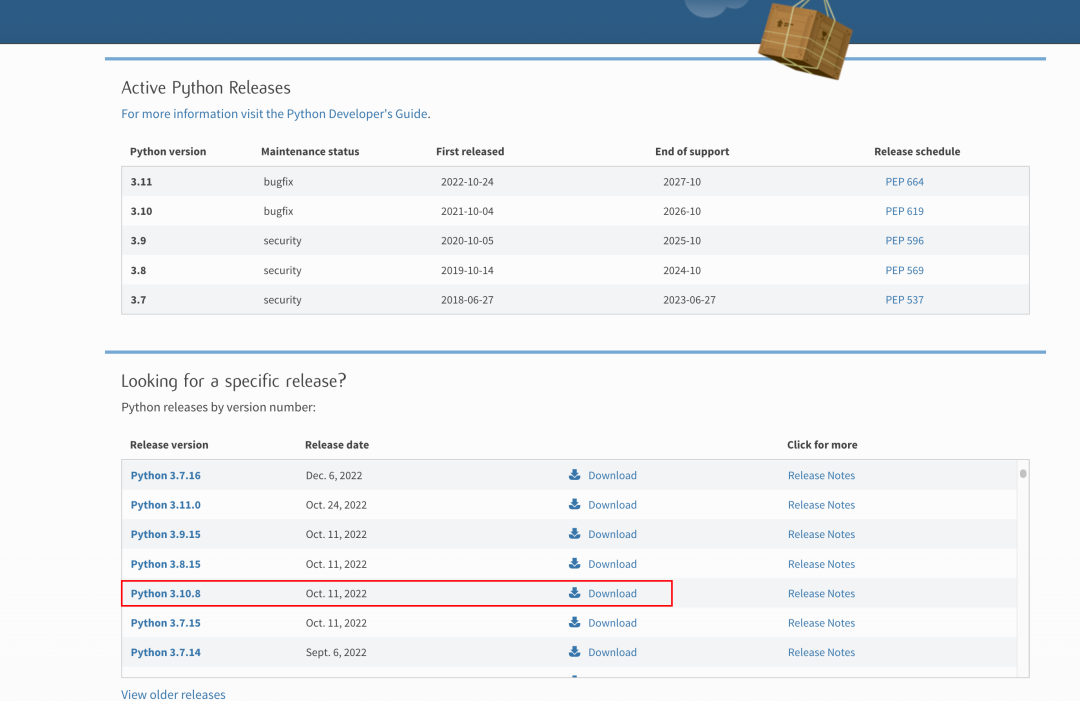Select version 3.10 in active releases table
Screen dimensions: 1080x701
(x=141, y=211)
